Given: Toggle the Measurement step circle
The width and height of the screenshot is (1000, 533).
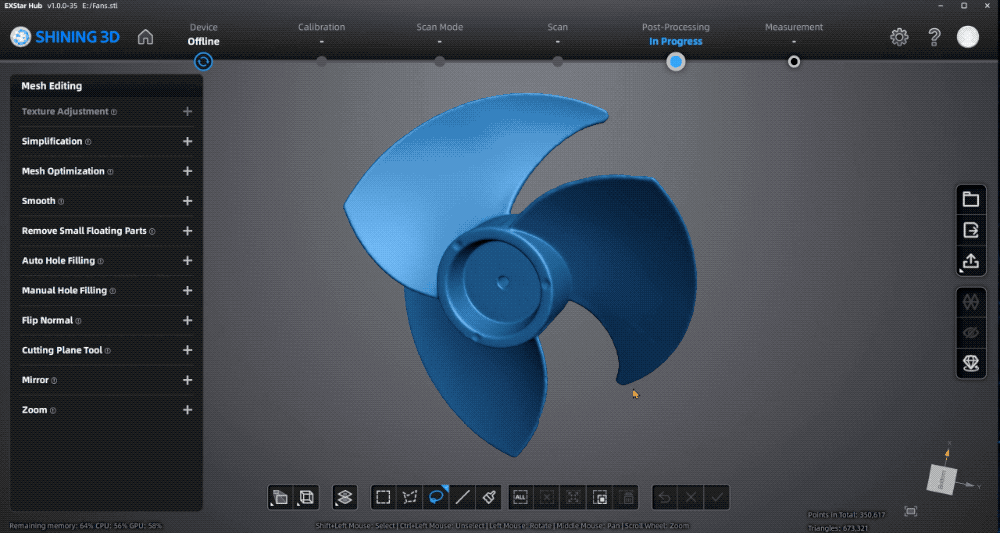Looking at the screenshot, I should [x=794, y=62].
